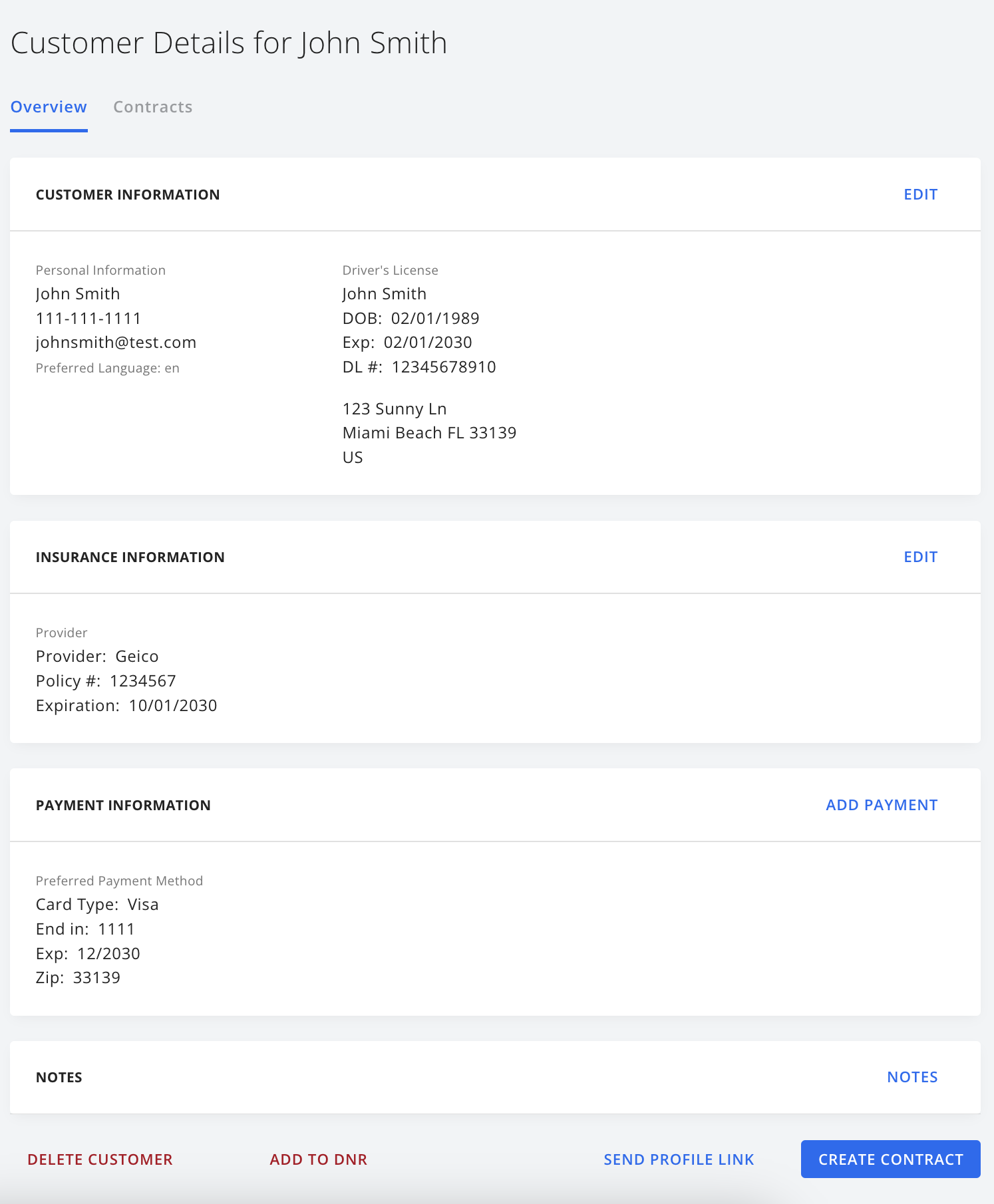
Task: Click the Payment Information heading
Action: point(123,806)
